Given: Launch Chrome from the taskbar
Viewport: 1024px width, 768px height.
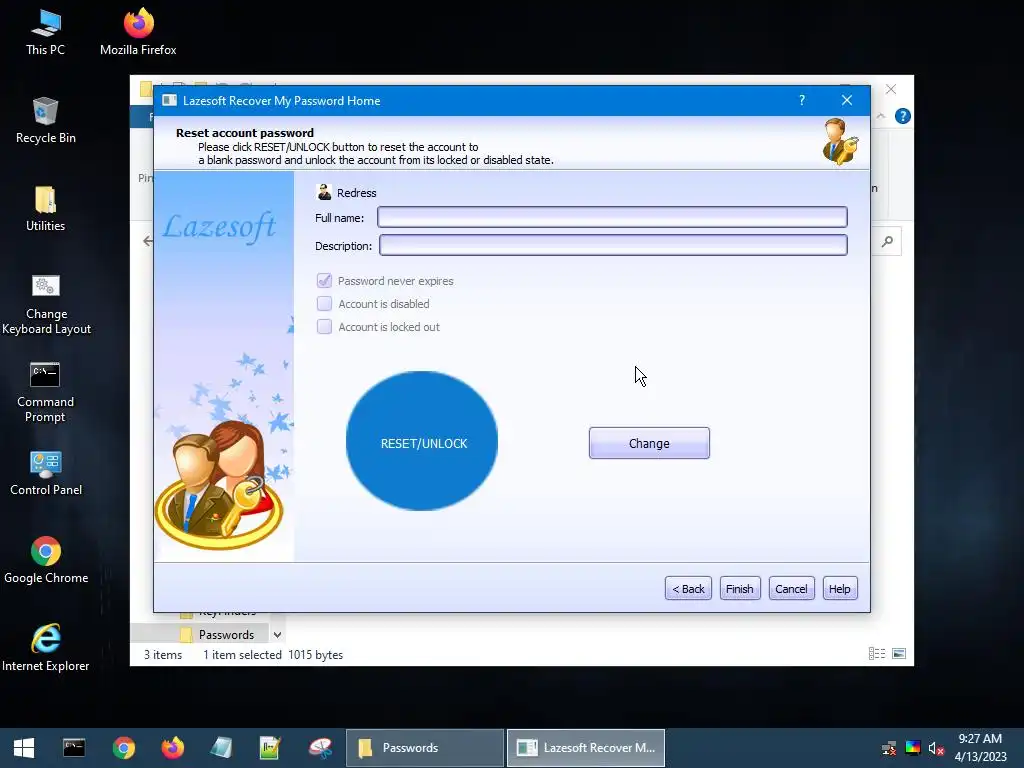Looking at the screenshot, I should (x=123, y=748).
